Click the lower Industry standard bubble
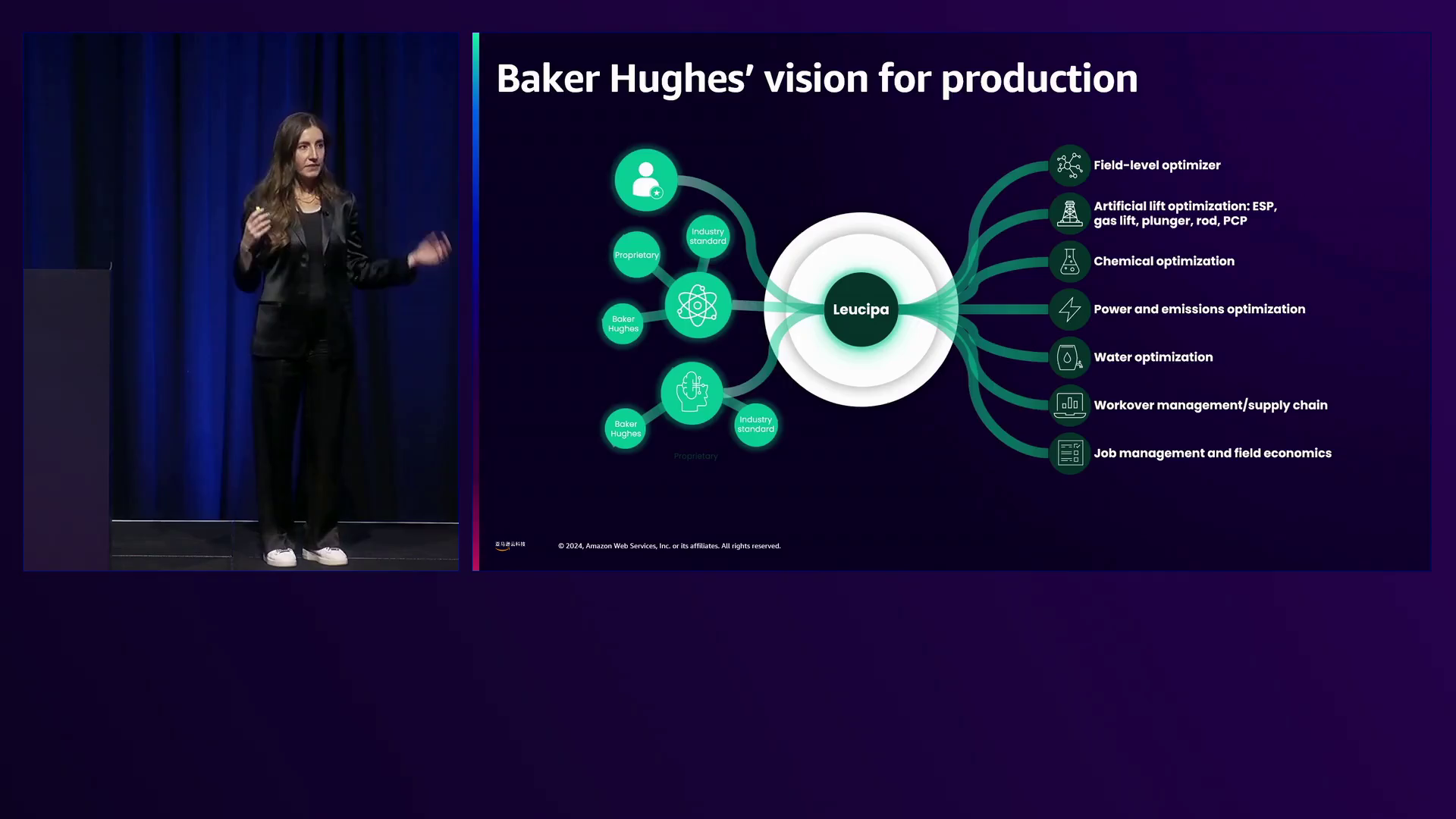The height and width of the screenshot is (819, 1456). [x=755, y=425]
